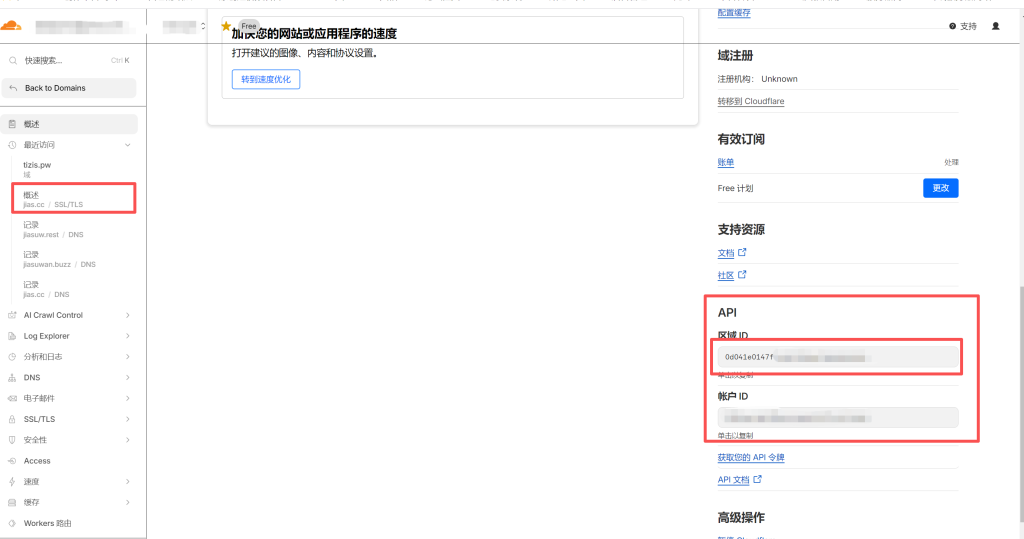Click the blue 更改 plan button
The image size is (1024, 539).
940,188
